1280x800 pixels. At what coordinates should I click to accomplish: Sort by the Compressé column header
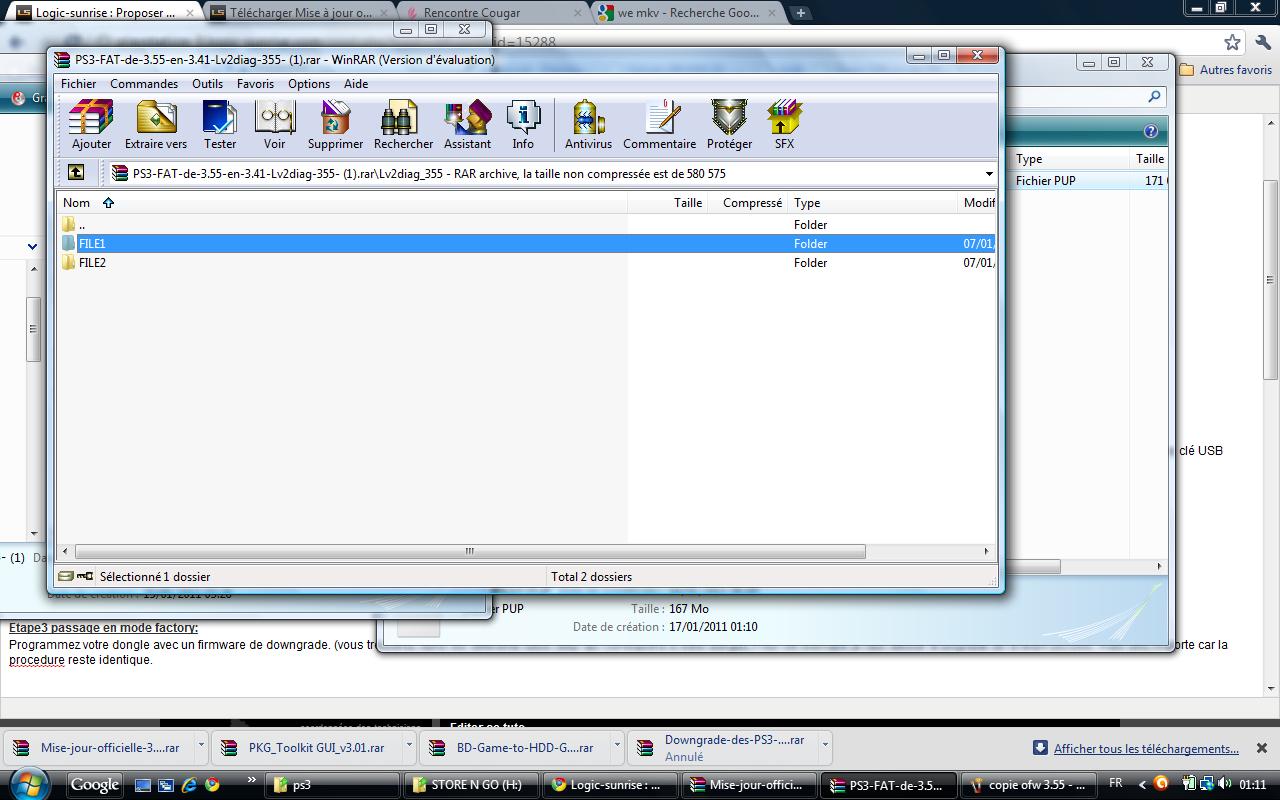coord(749,203)
